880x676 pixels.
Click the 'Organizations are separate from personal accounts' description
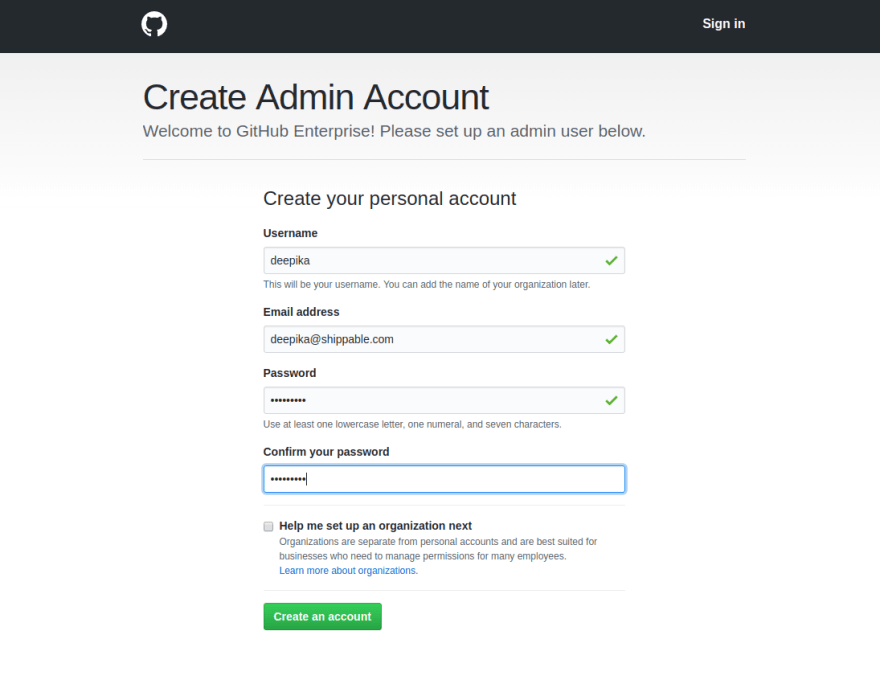438,549
